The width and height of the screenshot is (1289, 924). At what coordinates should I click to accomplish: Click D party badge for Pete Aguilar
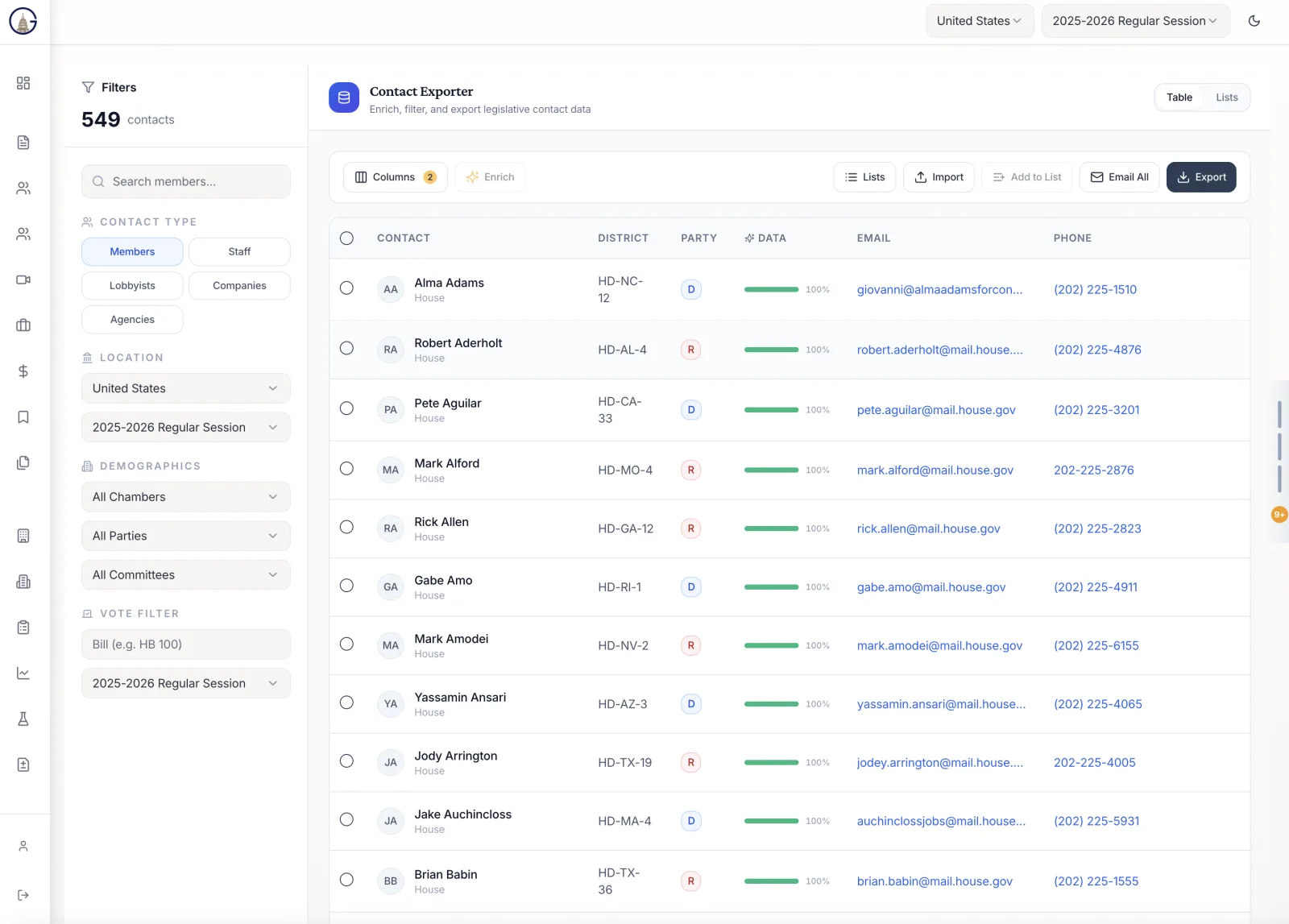tap(691, 410)
